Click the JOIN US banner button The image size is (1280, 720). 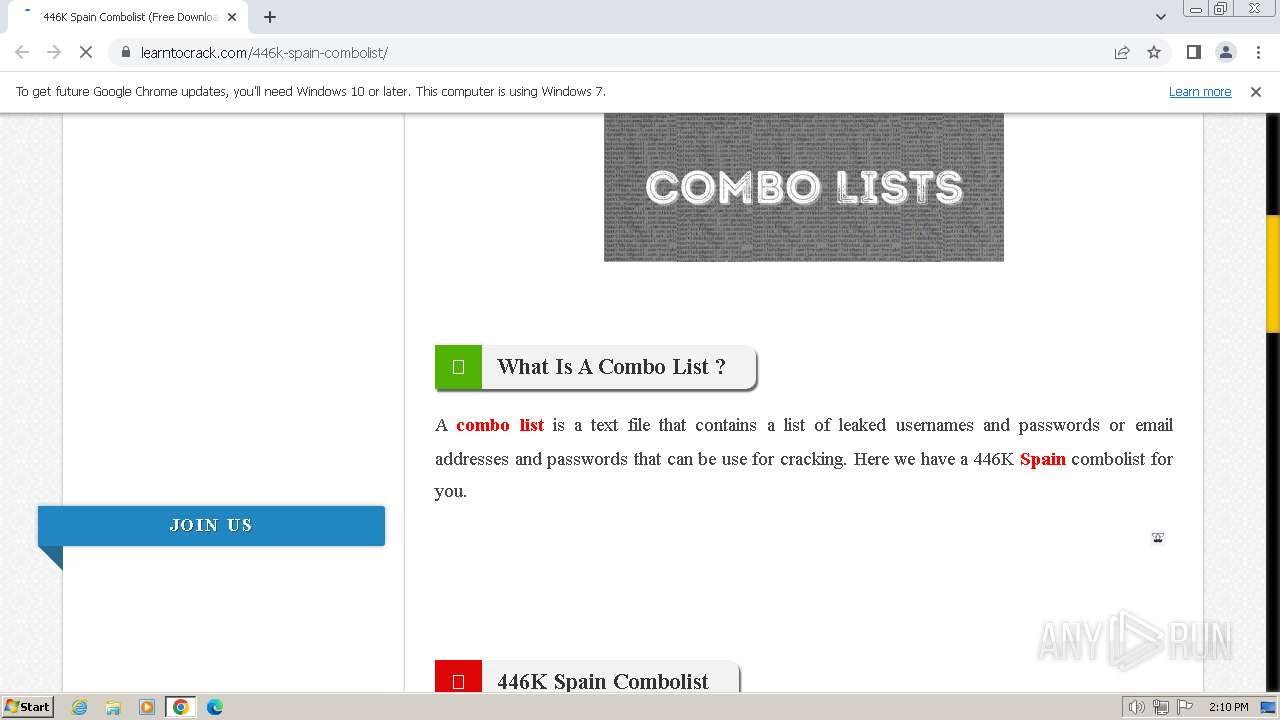(211, 525)
